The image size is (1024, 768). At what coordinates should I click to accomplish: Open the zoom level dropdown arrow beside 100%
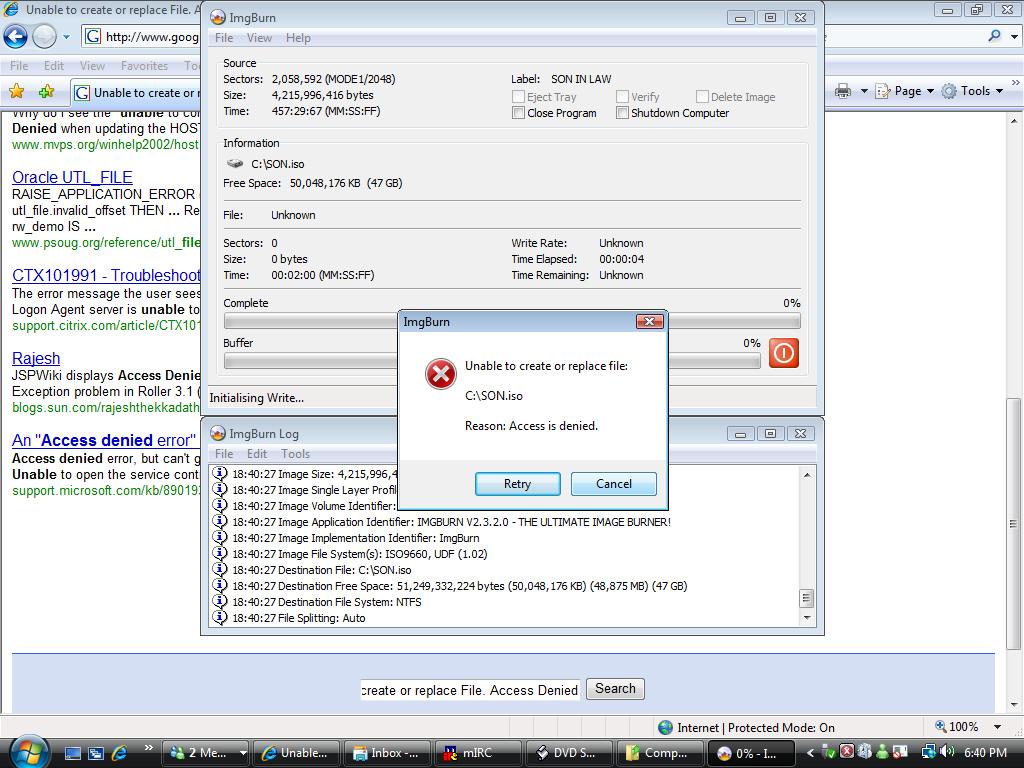click(997, 727)
